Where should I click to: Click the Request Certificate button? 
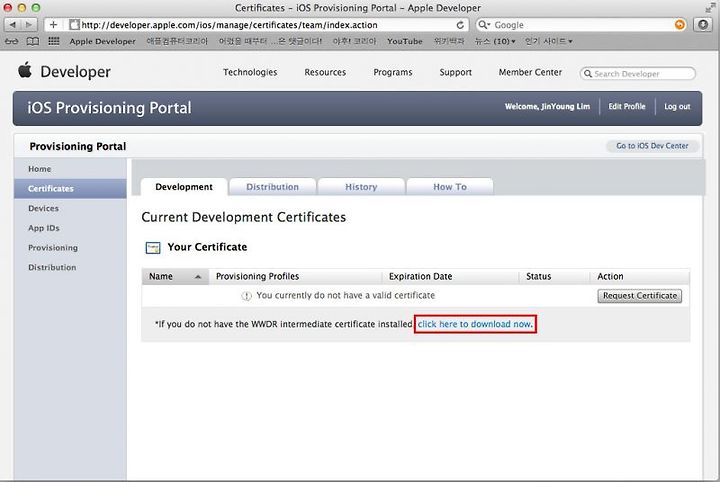point(640,296)
